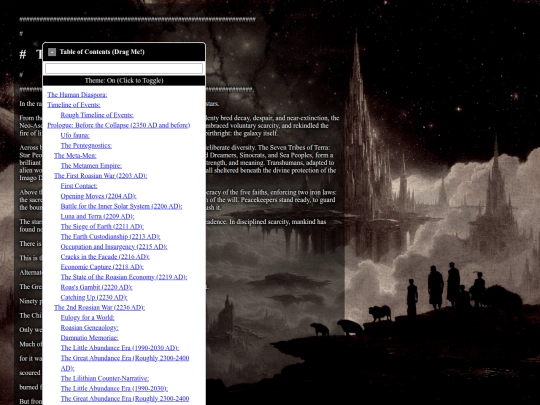Open Roasian Genealogy link

90,328
